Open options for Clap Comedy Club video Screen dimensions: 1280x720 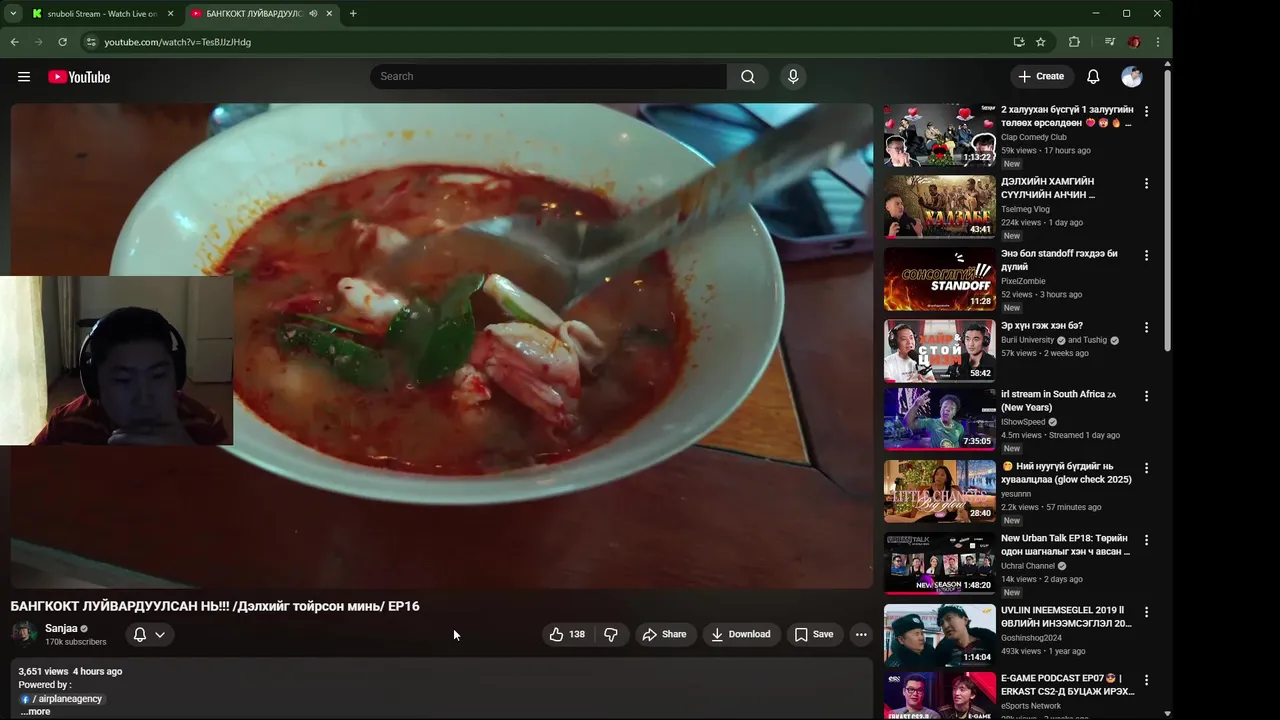pos(1146,111)
